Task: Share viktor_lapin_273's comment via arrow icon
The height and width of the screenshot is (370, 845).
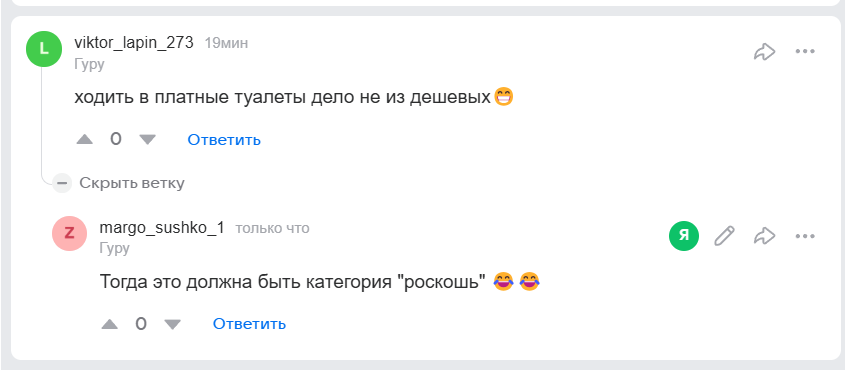Action: tap(764, 52)
